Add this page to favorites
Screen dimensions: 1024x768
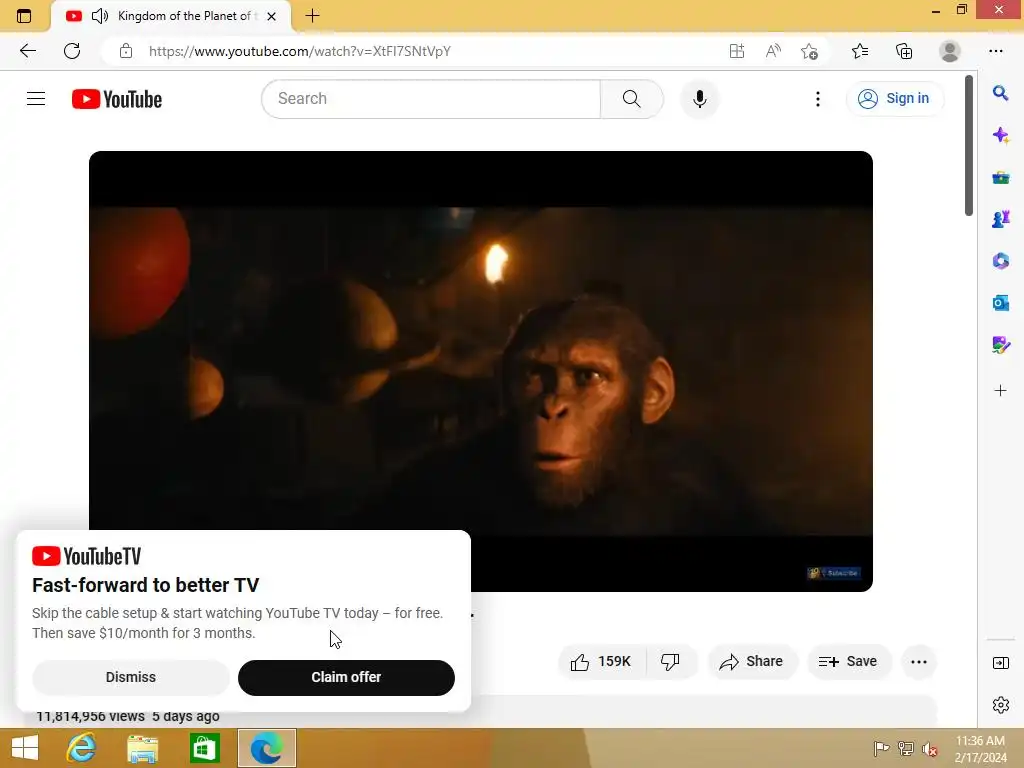[809, 51]
